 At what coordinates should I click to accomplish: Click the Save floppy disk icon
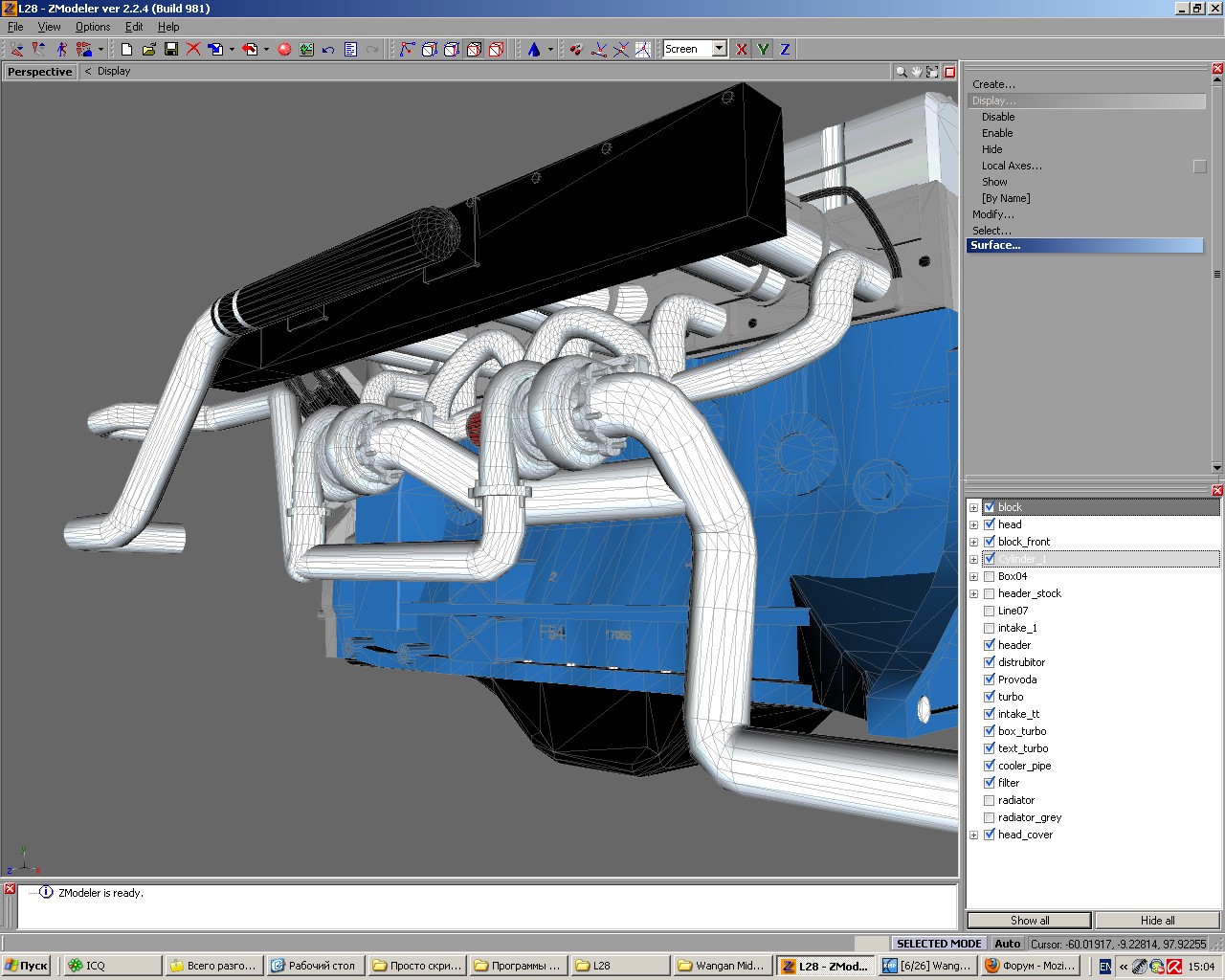pos(171,49)
